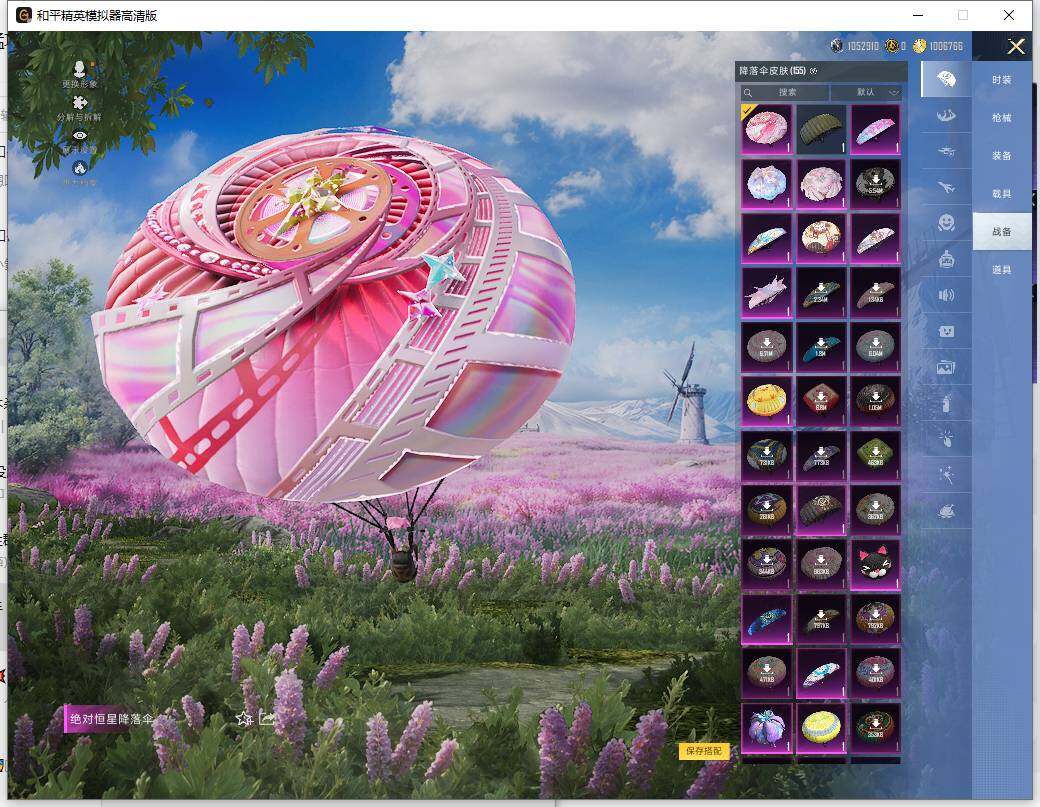Select the parachute skin category icon
Screen dimensions: 1040x807
click(946, 78)
